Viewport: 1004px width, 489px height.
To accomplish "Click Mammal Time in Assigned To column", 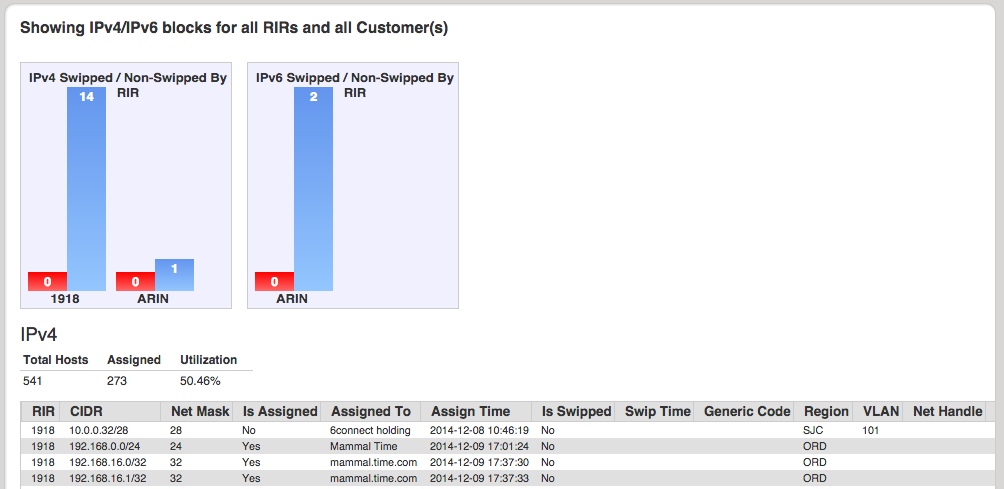I will 364,446.
